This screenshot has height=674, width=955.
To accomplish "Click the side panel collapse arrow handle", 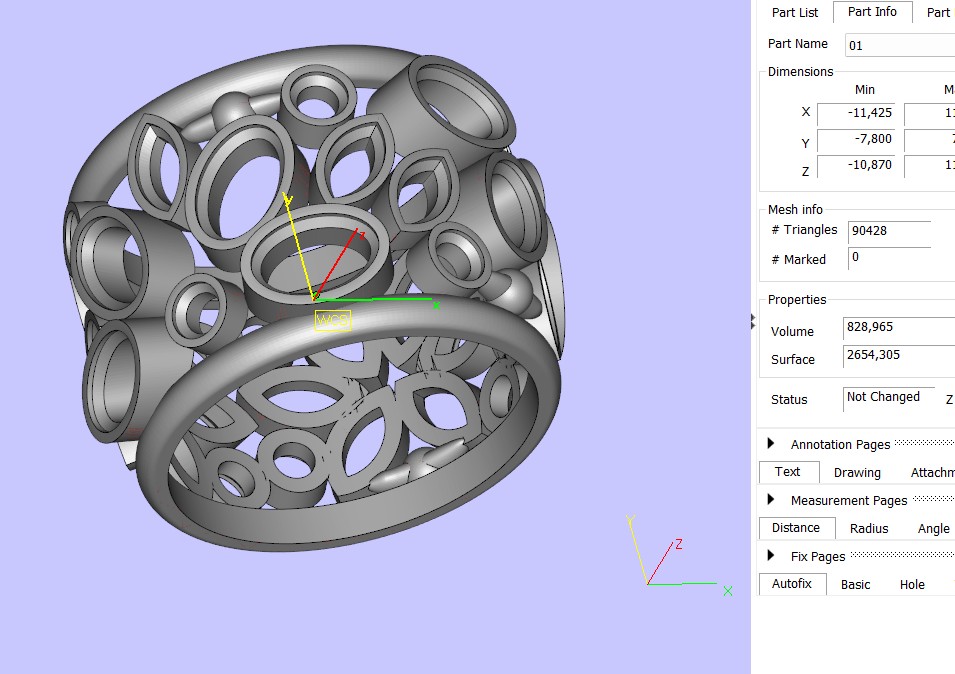I will tap(753, 321).
